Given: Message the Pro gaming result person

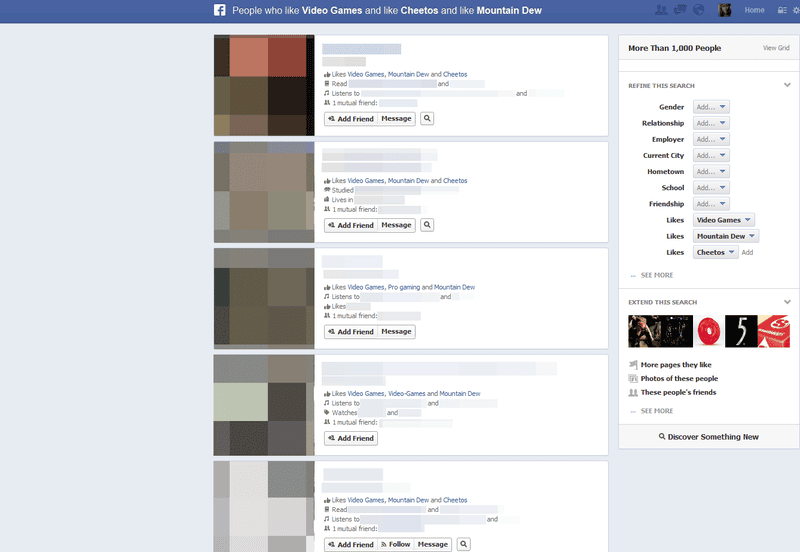Looking at the screenshot, I should tap(396, 332).
